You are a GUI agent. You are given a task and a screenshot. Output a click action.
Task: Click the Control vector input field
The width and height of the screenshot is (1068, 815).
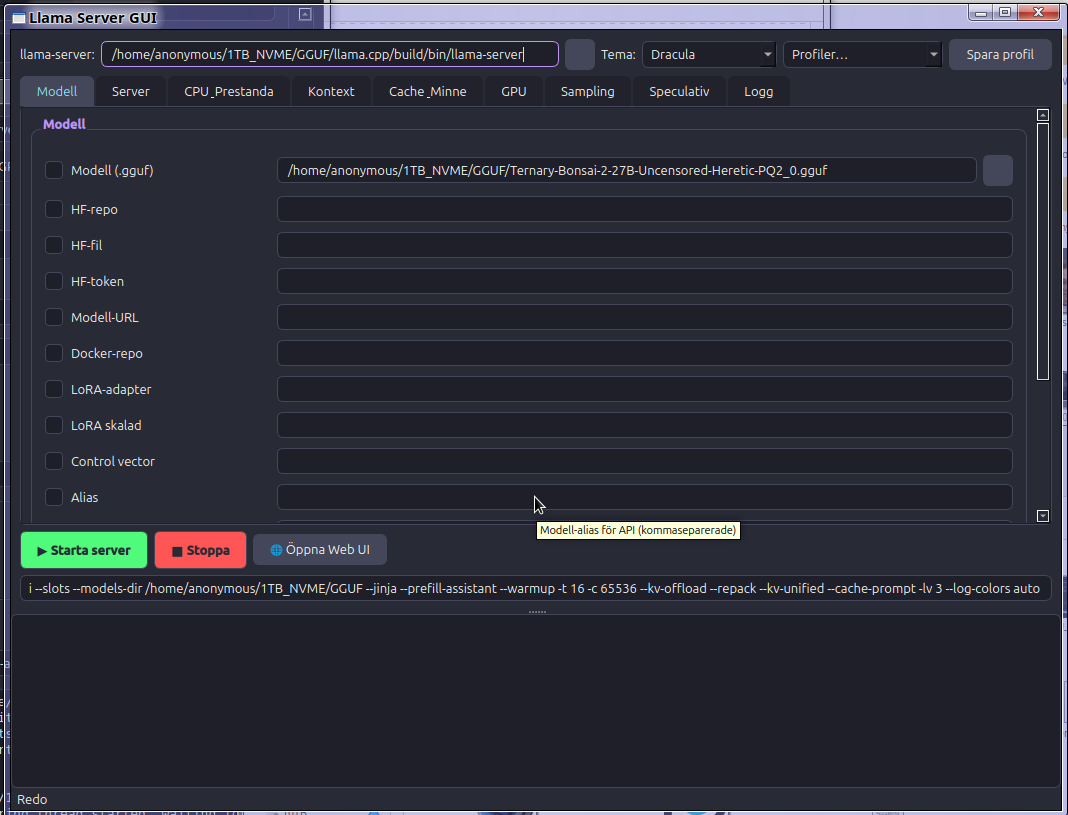[644, 462]
